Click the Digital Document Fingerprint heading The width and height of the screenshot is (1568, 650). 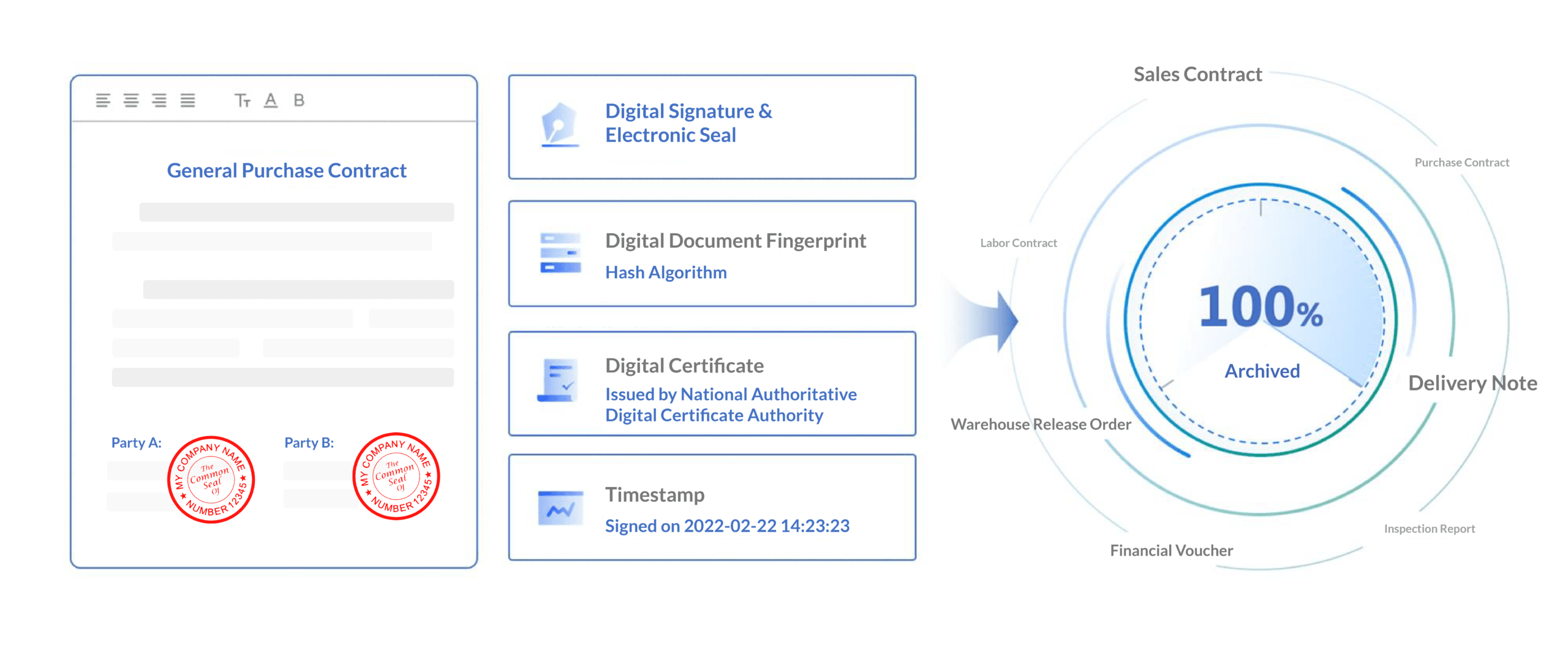tap(736, 241)
